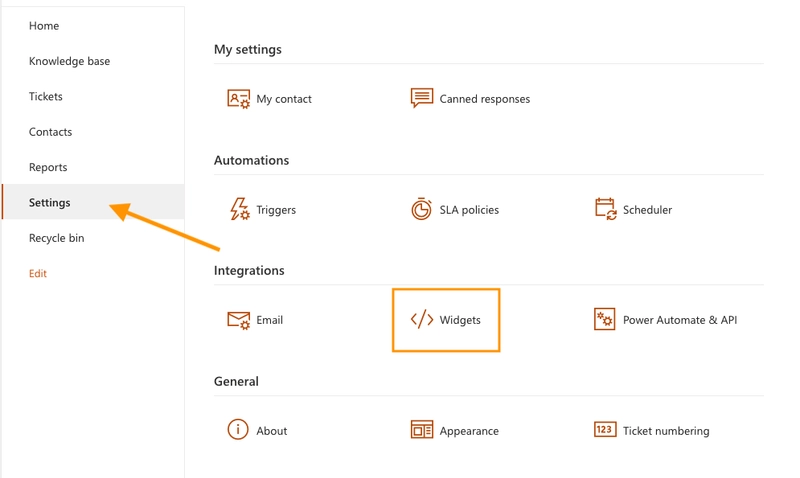Go to Home in sidebar
The image size is (800, 478).
(44, 26)
